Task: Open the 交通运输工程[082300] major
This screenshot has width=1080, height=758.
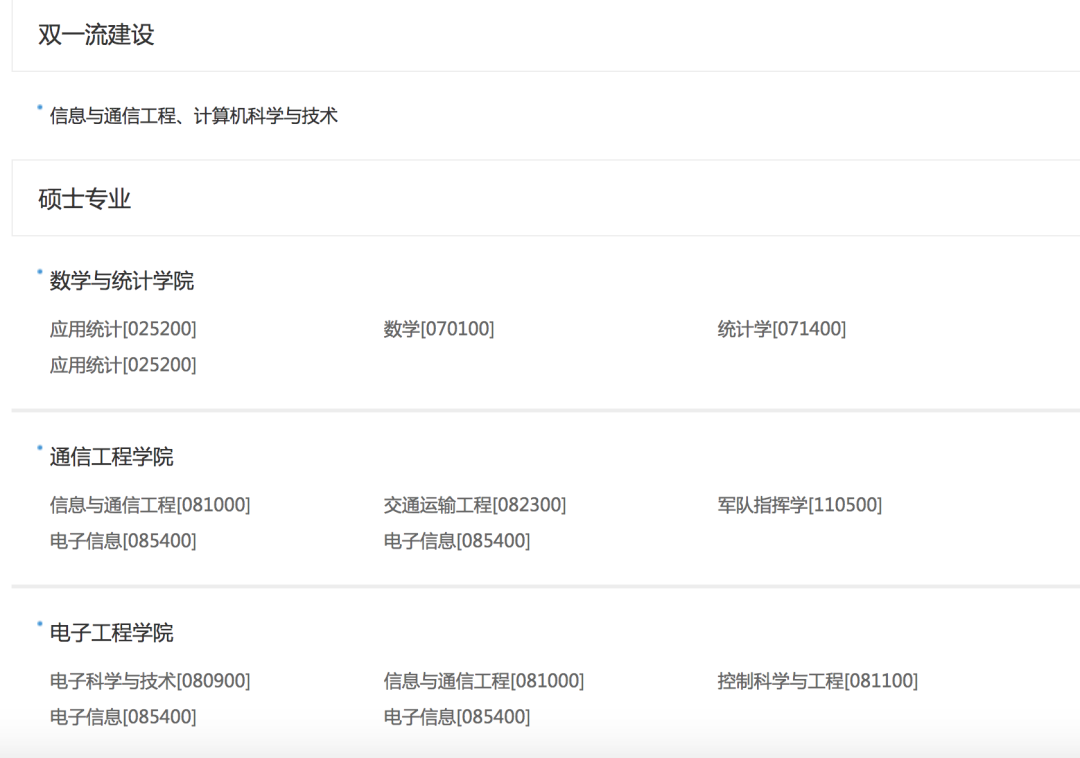Action: coord(474,505)
